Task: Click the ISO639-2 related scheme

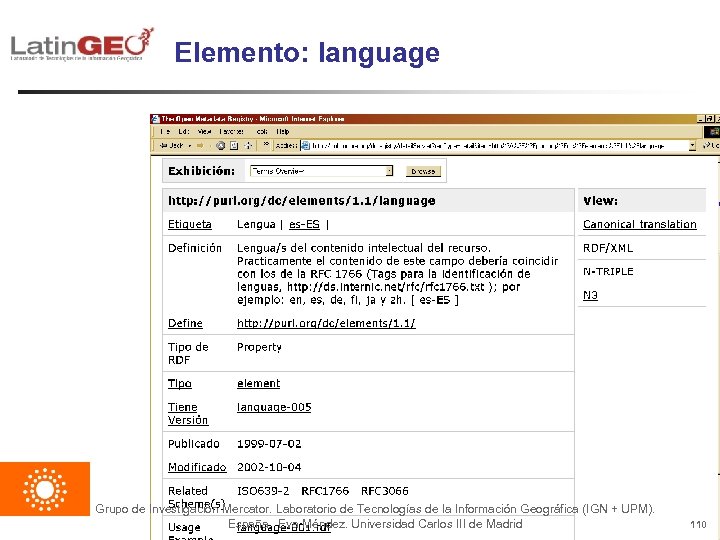Action: tap(263, 491)
